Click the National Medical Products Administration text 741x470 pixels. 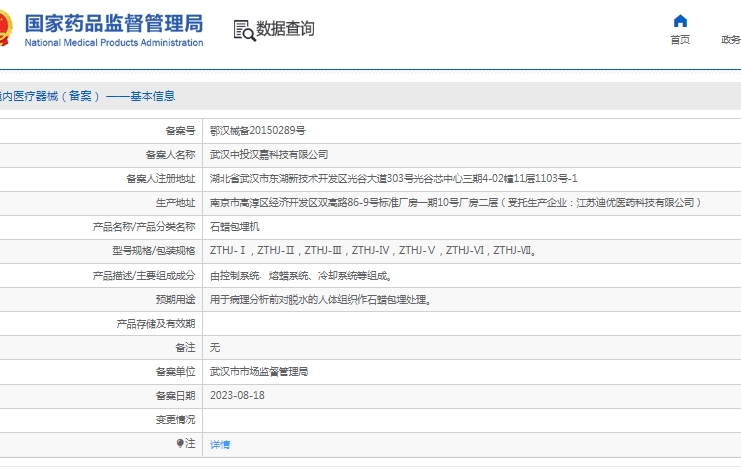114,43
